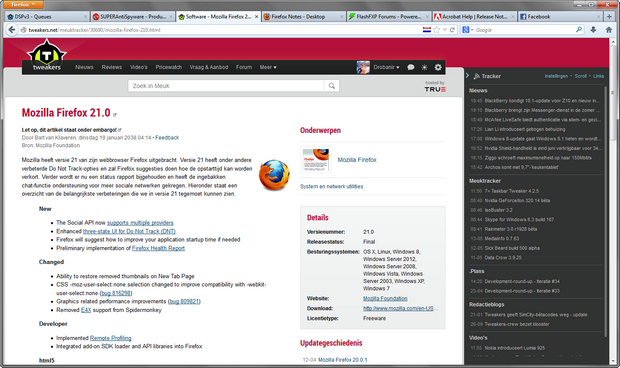The height and width of the screenshot is (368, 620).
Task: Open the bug 816298 link
Action: click(x=116, y=293)
